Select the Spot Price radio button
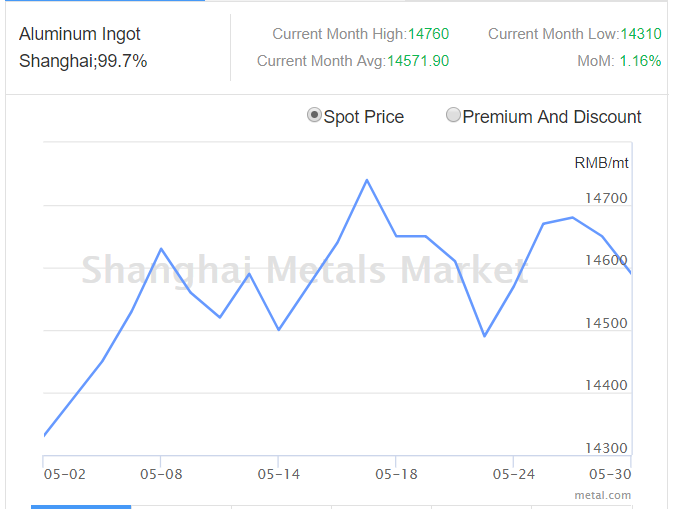The width and height of the screenshot is (673, 509). click(314, 115)
